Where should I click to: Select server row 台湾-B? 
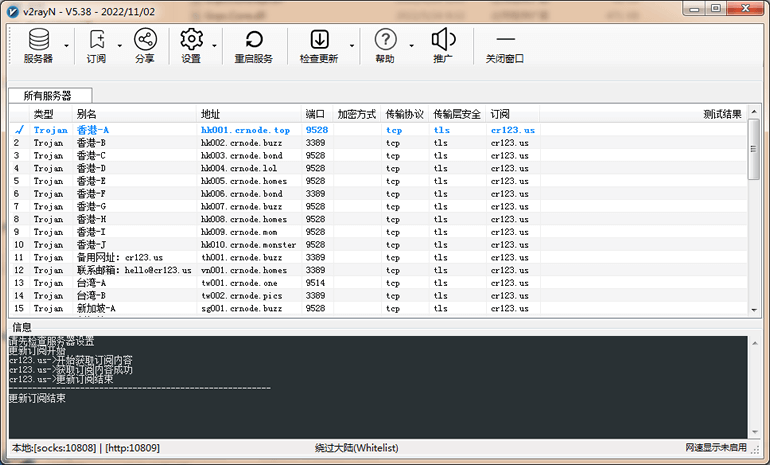pyautogui.click(x=378, y=296)
